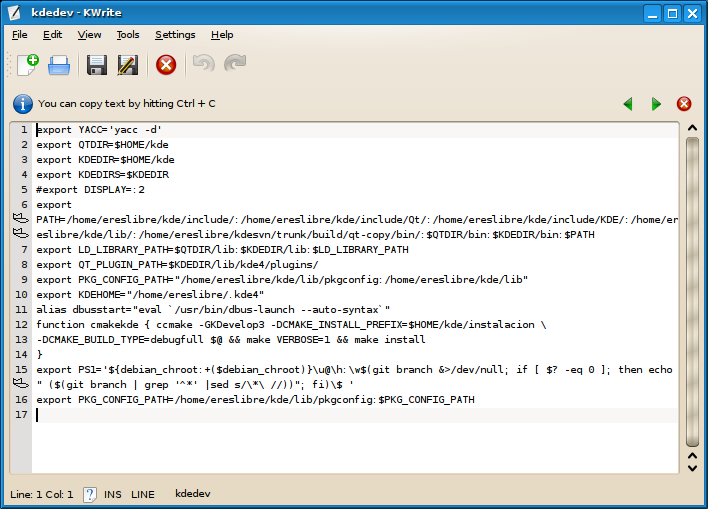Viewport: 708px width, 509px height.
Task: Open the Help menu
Action: pos(222,35)
